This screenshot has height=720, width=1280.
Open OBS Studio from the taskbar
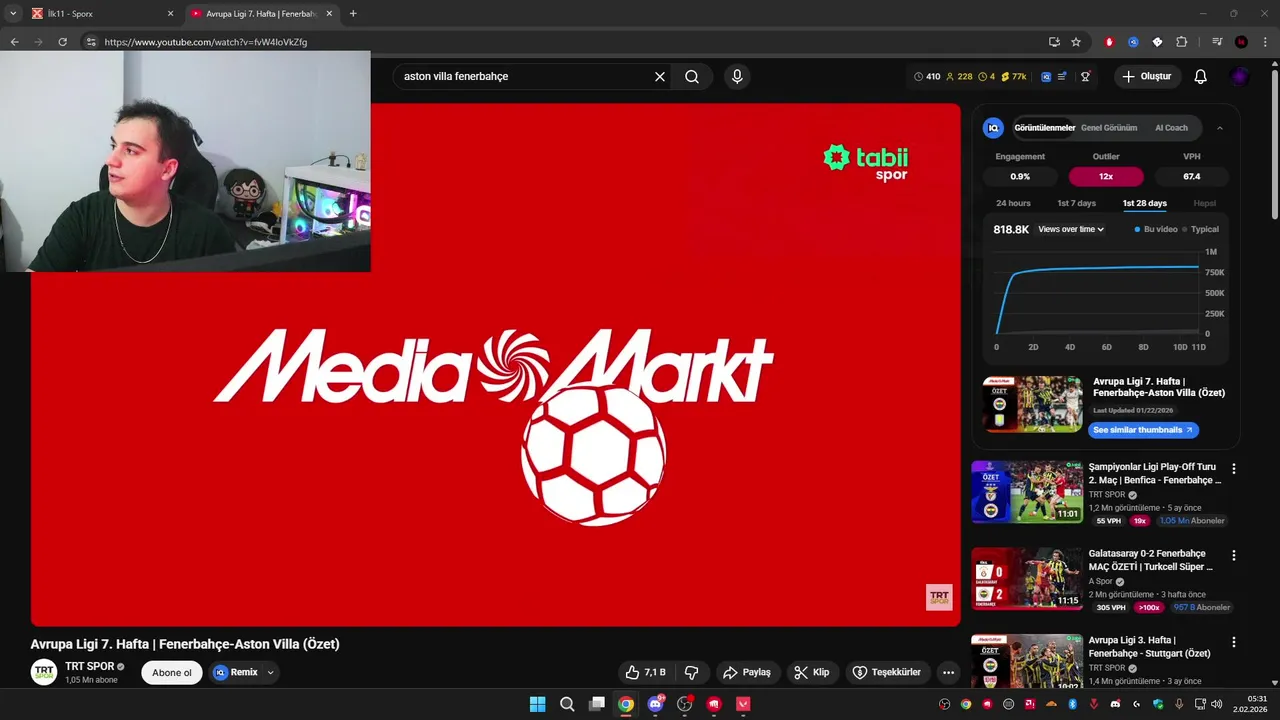(x=684, y=704)
